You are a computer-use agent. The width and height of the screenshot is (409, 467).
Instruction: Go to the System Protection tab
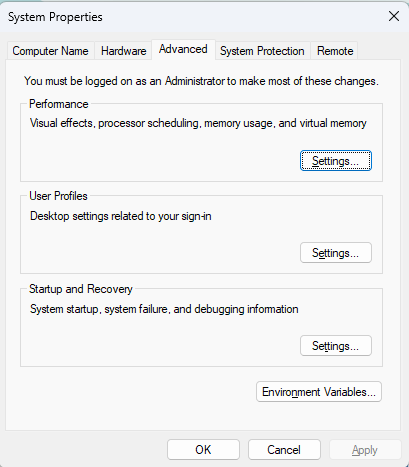pos(262,51)
